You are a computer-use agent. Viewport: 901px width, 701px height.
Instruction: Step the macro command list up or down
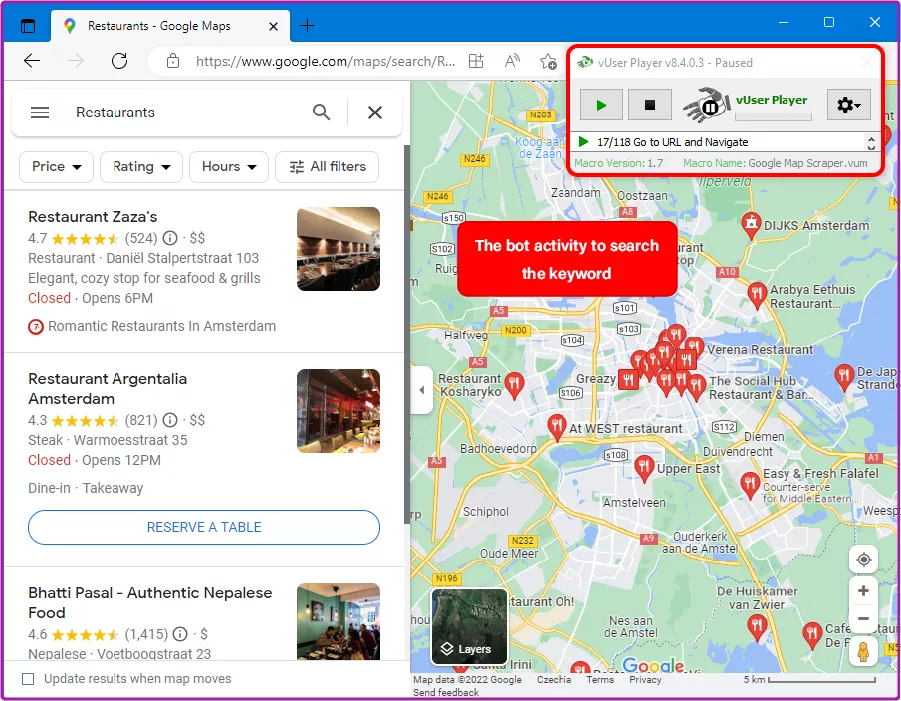click(871, 142)
